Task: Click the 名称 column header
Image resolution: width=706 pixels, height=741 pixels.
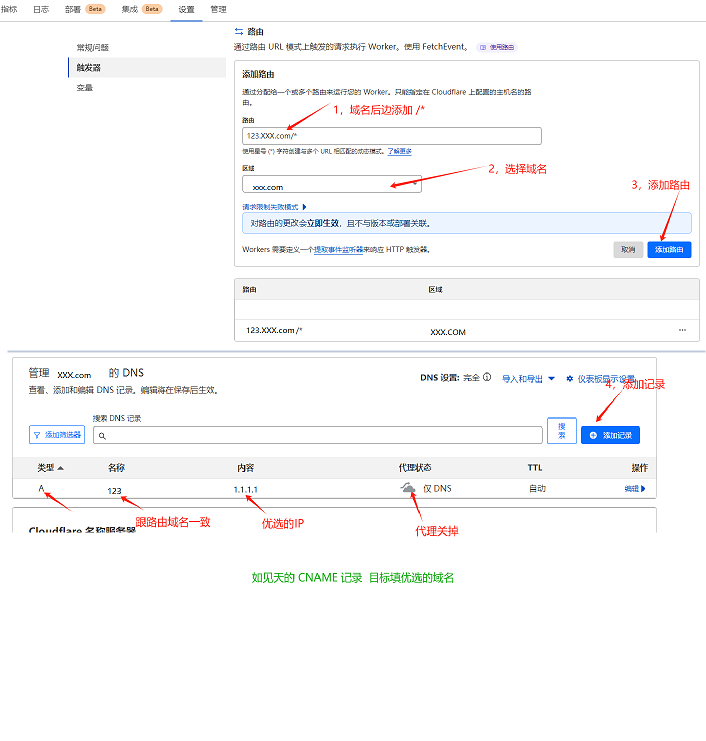Action: 116,468
